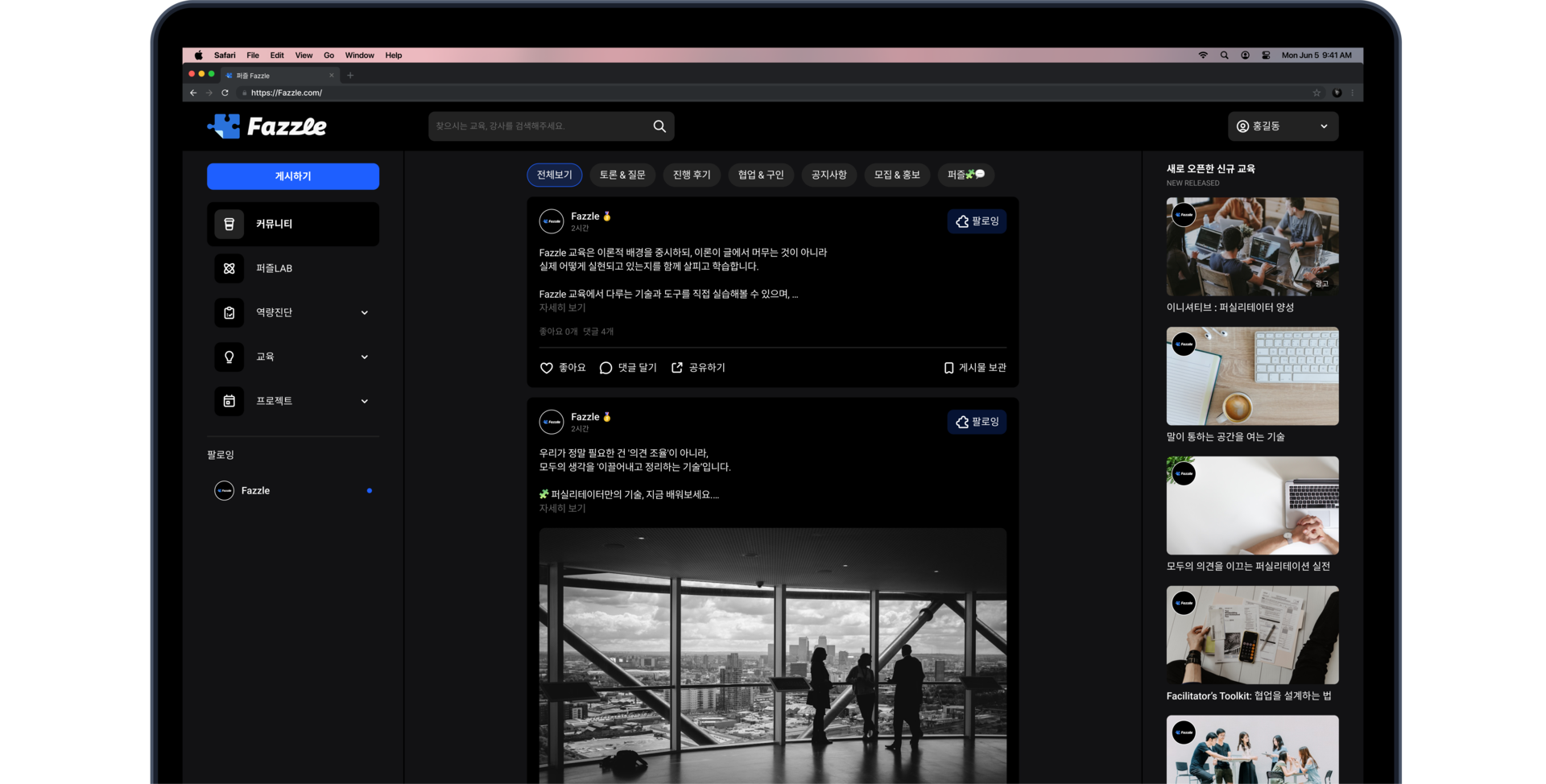Click the Fazzle puzzle logo
This screenshot has width=1546, height=784.
pos(267,126)
